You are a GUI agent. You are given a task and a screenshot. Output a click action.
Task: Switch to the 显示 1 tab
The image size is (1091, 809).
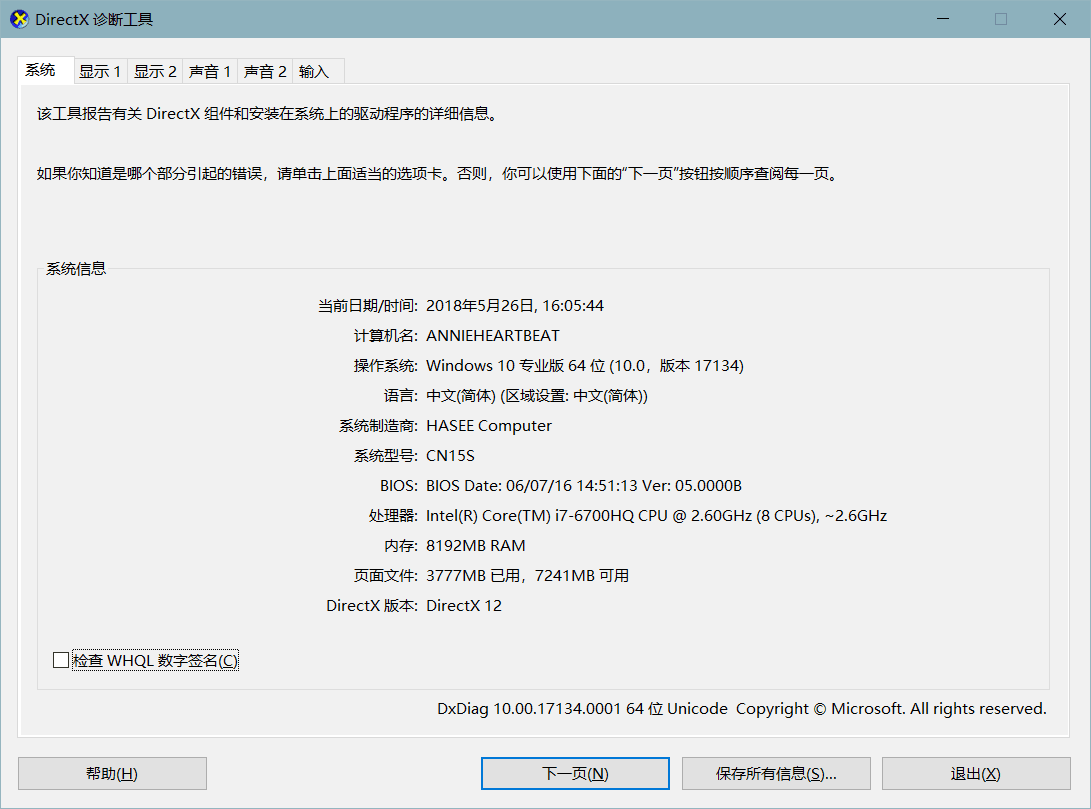coord(100,71)
